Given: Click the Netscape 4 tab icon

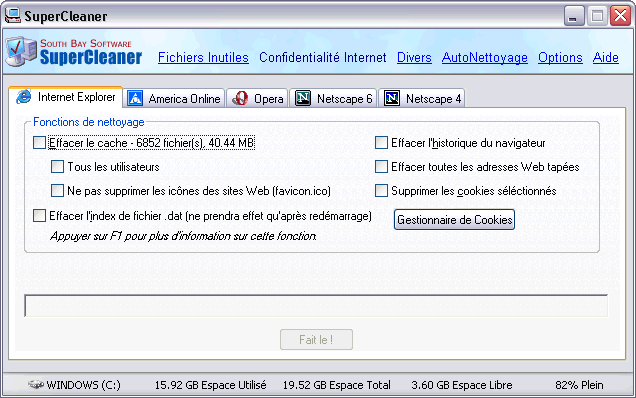Looking at the screenshot, I should pyautogui.click(x=392, y=99).
